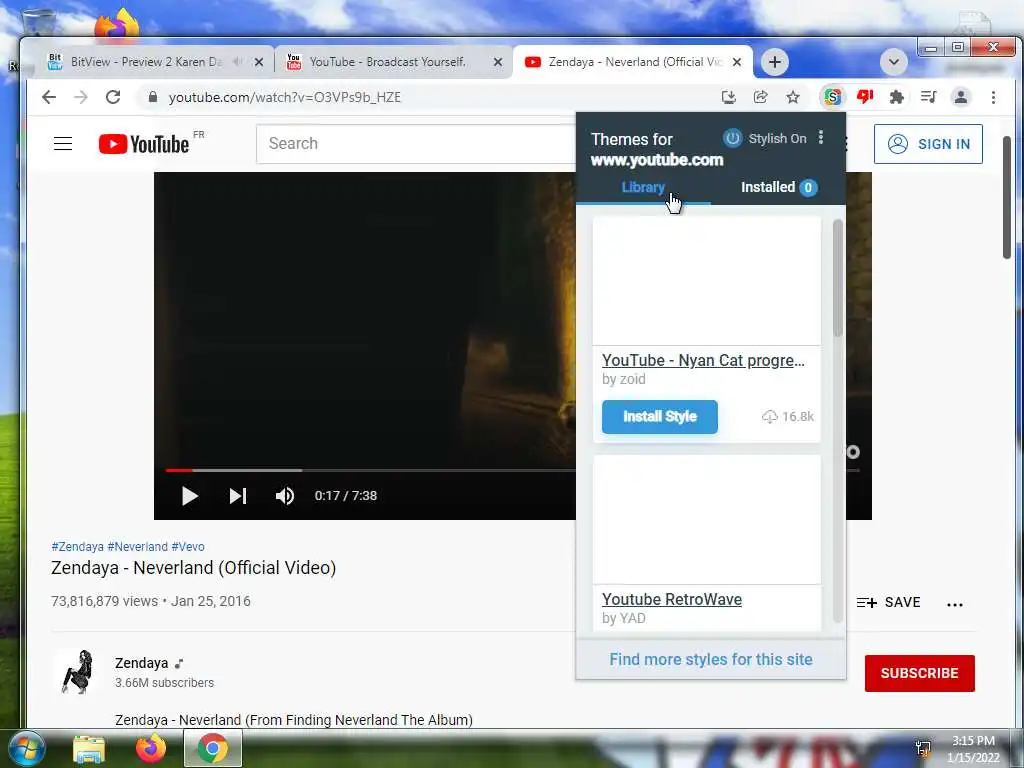1024x768 pixels.
Task: Click the forward navigation arrow
Action: pos(81,97)
